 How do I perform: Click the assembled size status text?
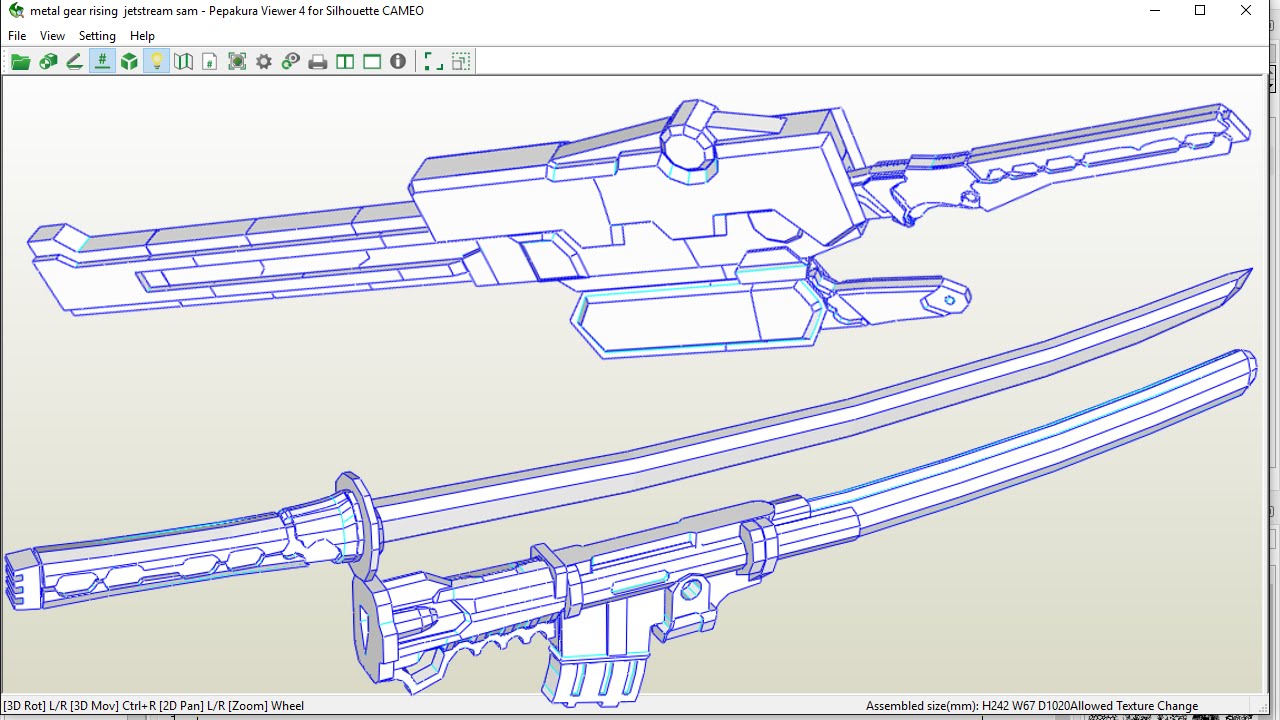coord(967,706)
